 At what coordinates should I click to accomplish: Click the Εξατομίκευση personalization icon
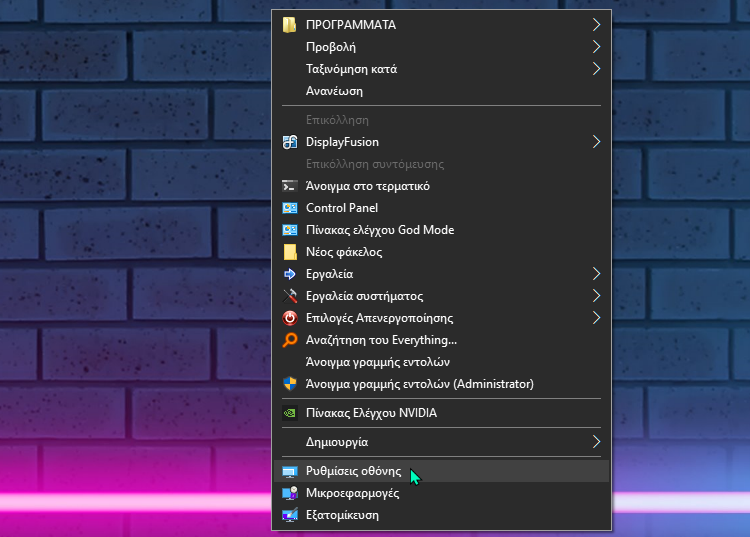[290, 515]
